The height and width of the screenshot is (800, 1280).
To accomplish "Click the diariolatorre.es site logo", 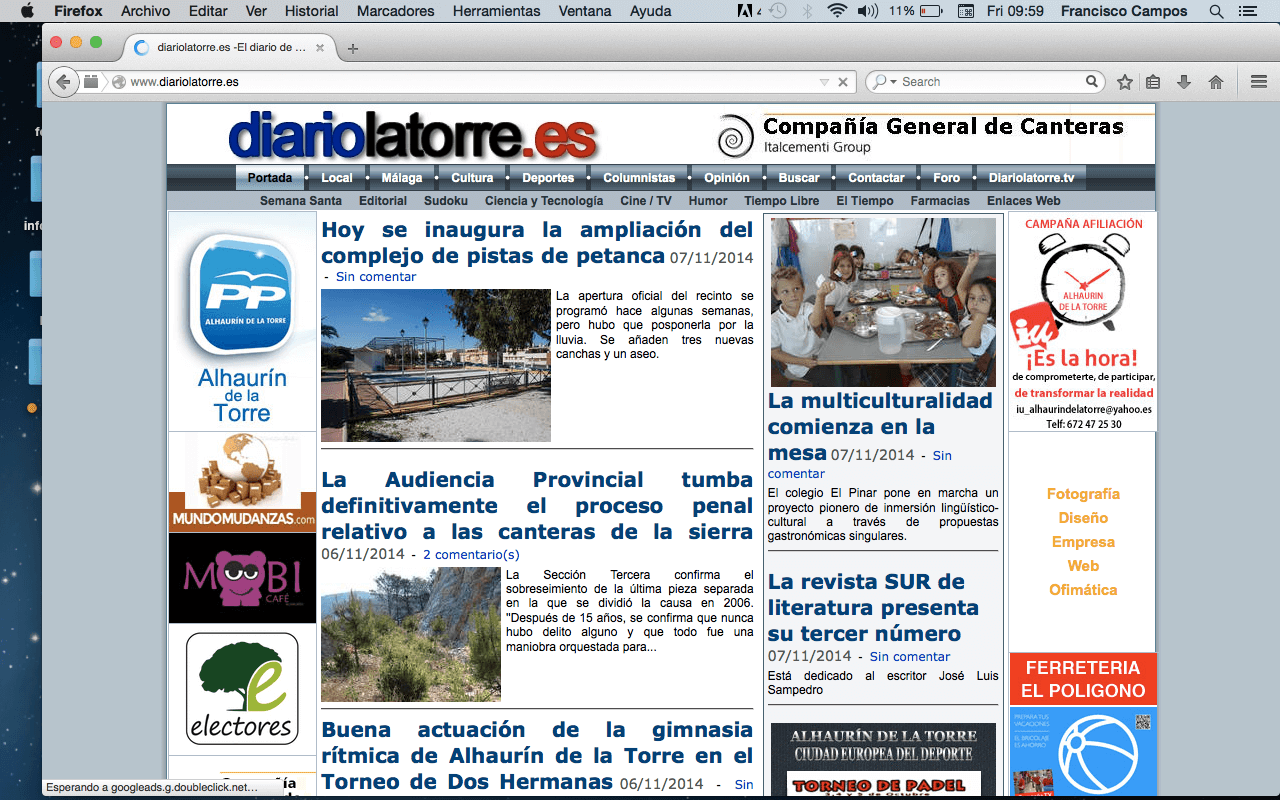I will click(412, 136).
